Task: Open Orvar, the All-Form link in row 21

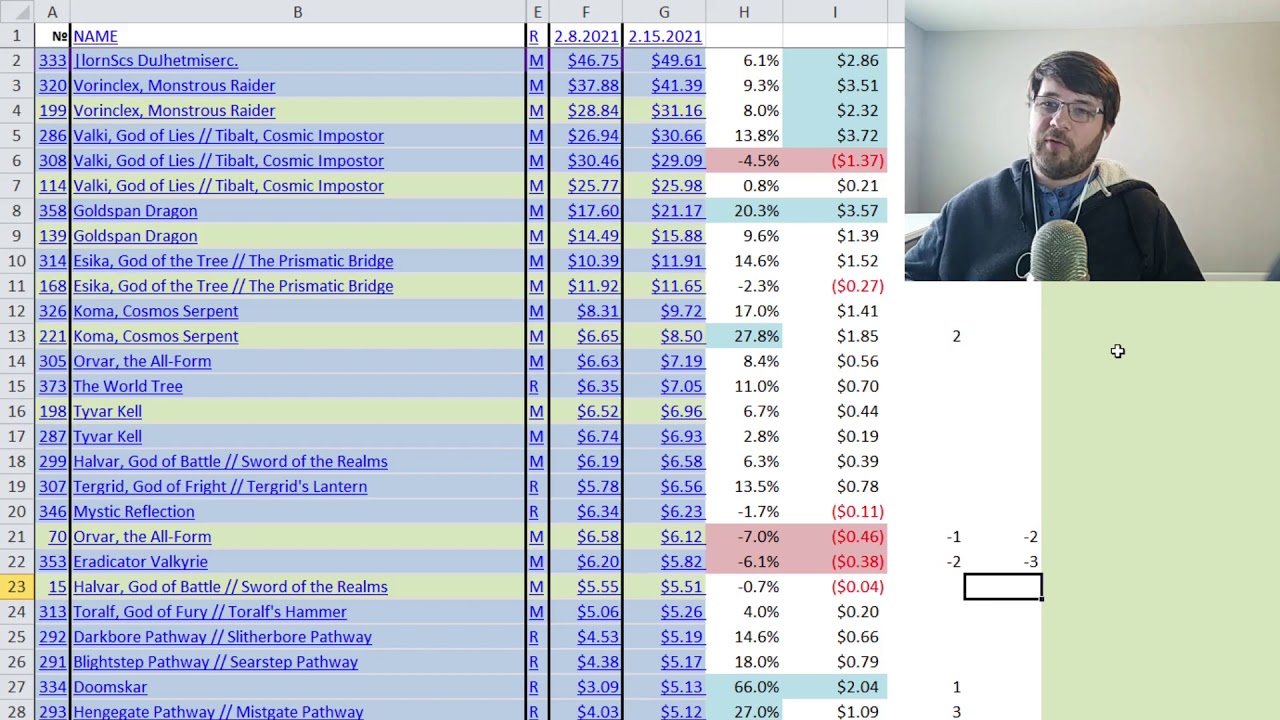Action: [142, 537]
